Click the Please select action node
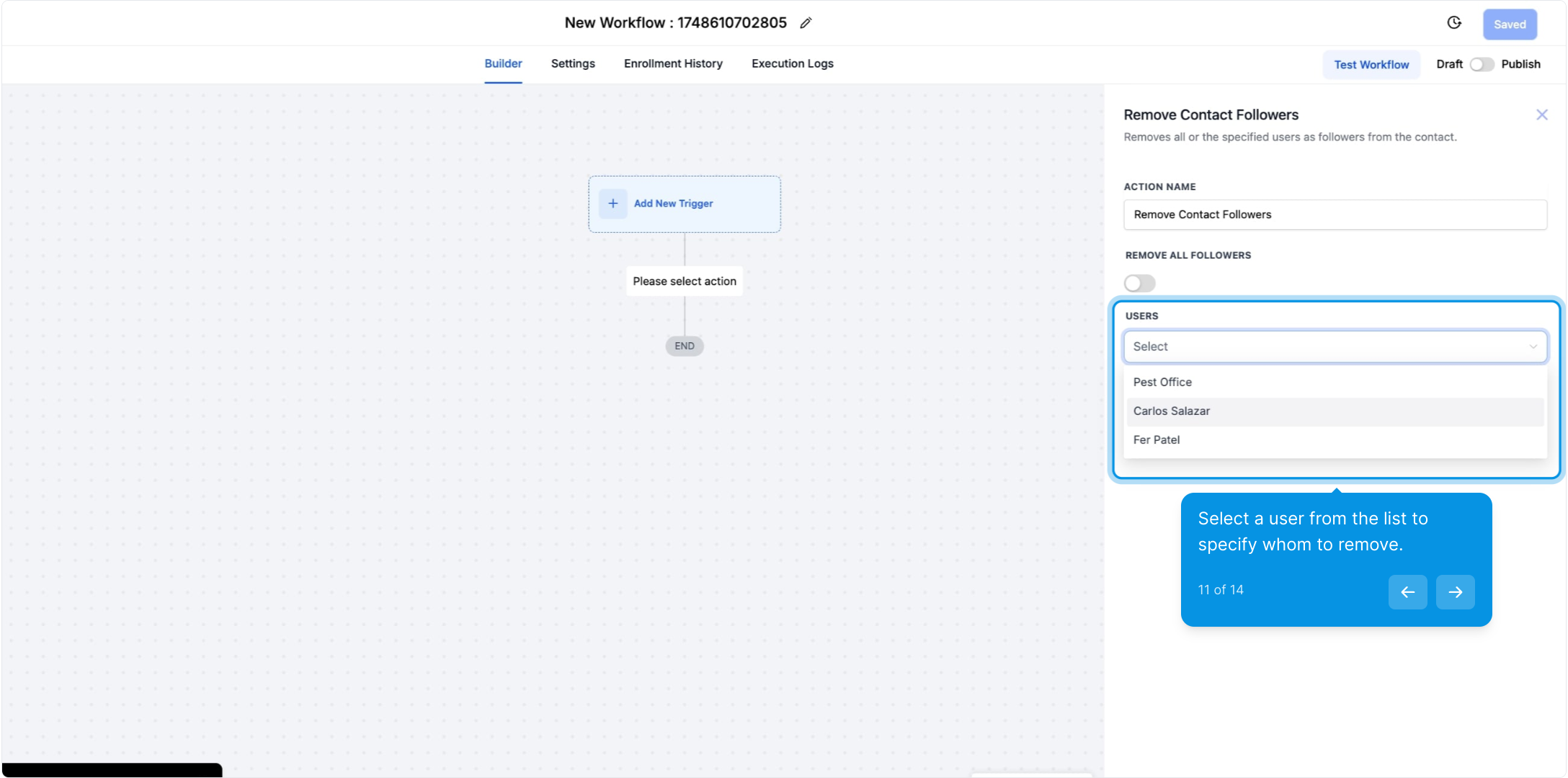Viewport: 1568px width, 778px height. tap(685, 281)
